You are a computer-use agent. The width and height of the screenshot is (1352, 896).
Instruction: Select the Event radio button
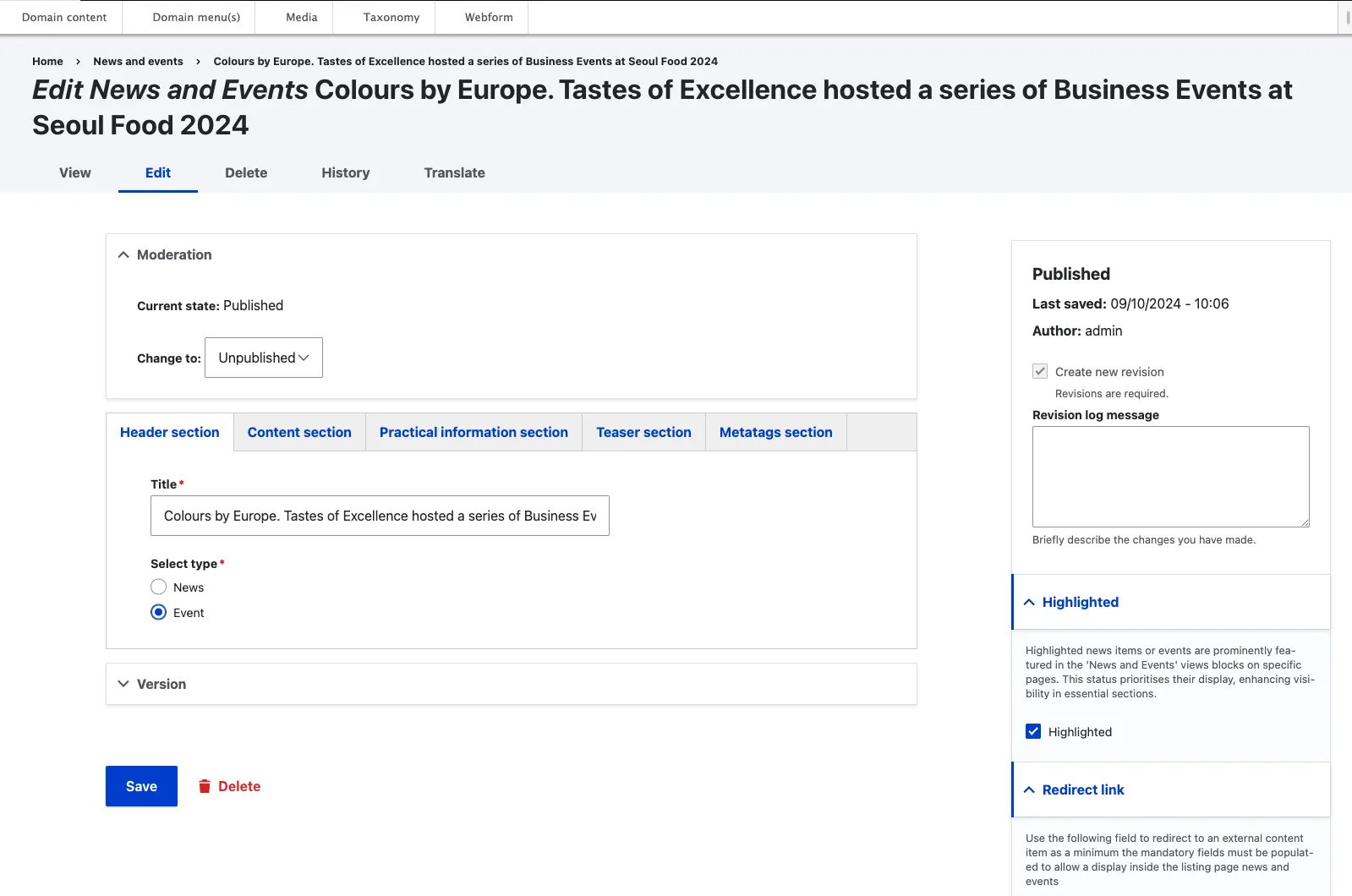(x=159, y=612)
